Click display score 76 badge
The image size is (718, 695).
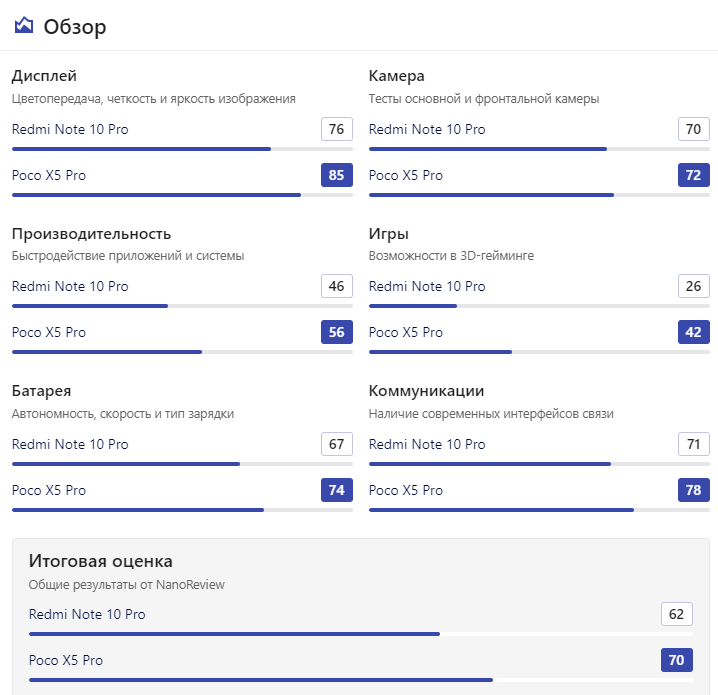click(337, 129)
